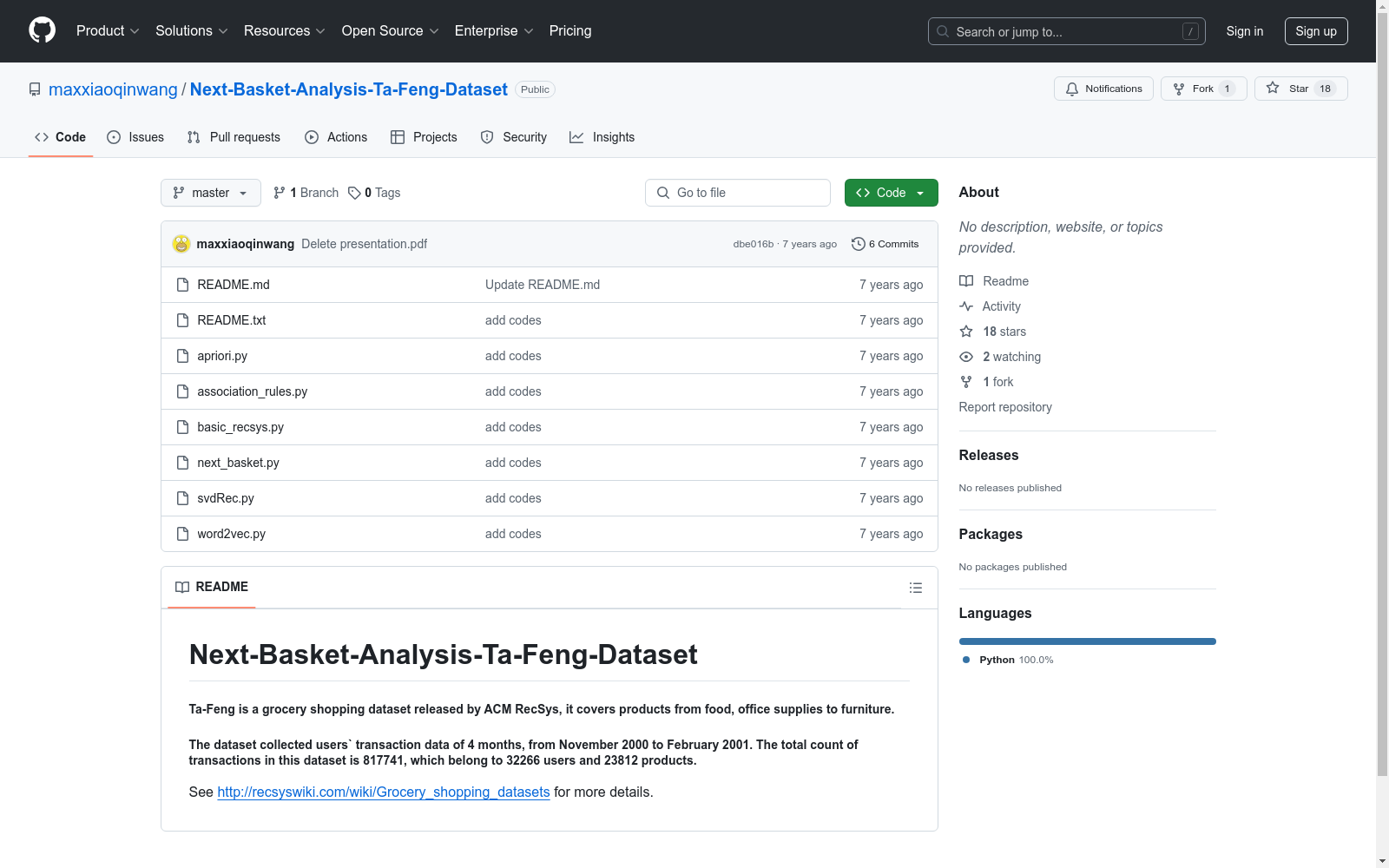Click the star icon beside 18 stars
Image resolution: width=1389 pixels, height=868 pixels.
coord(966,332)
